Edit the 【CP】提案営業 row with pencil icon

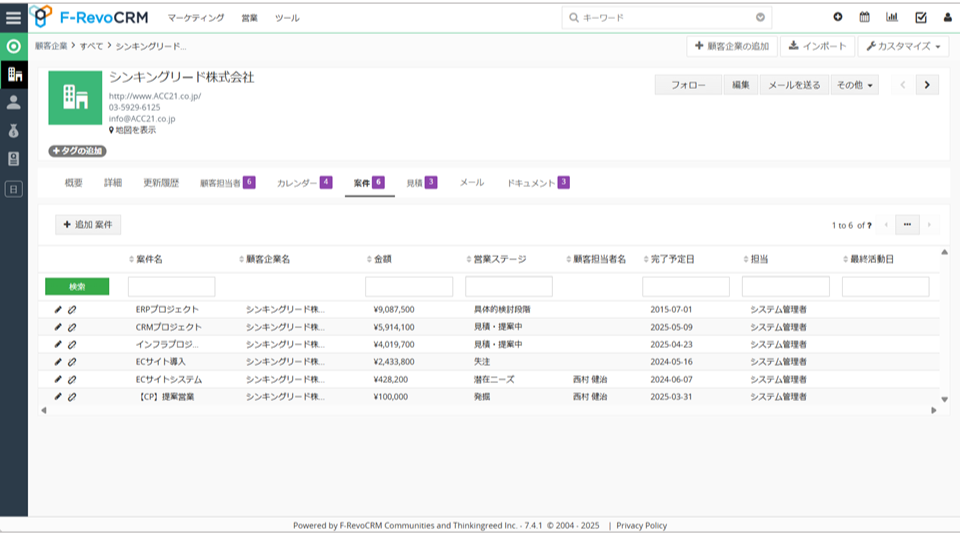coord(58,397)
